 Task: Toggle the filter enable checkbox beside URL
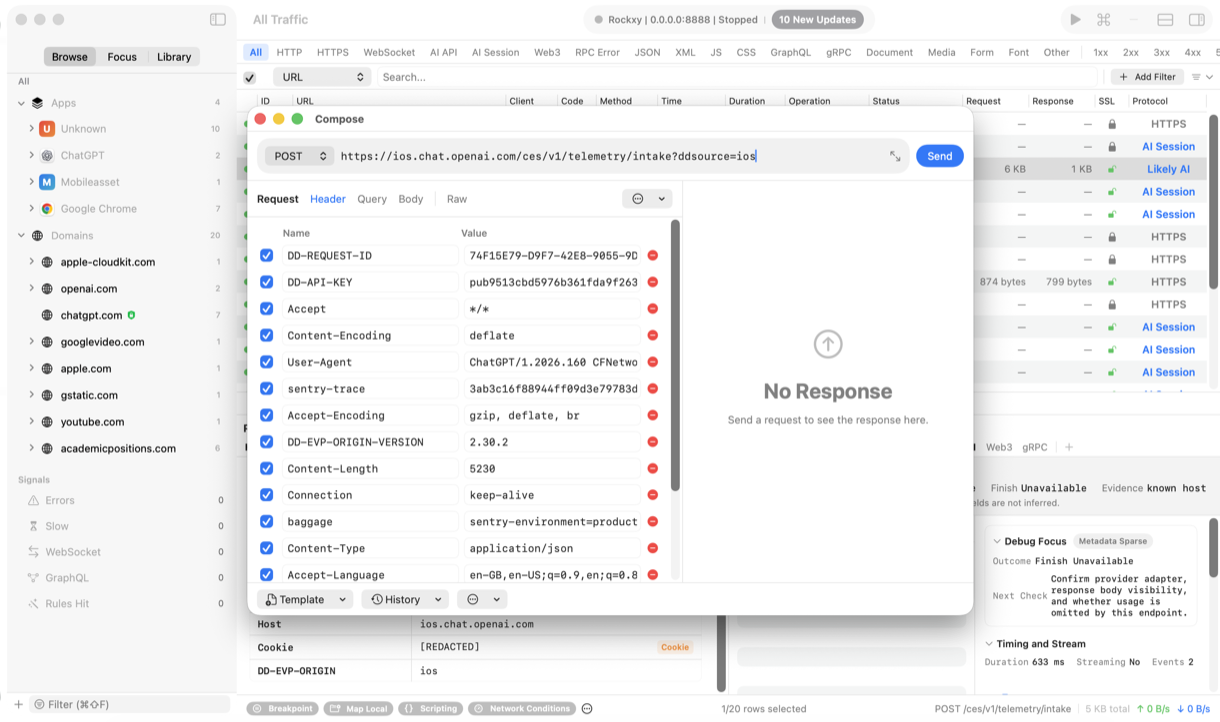(250, 77)
